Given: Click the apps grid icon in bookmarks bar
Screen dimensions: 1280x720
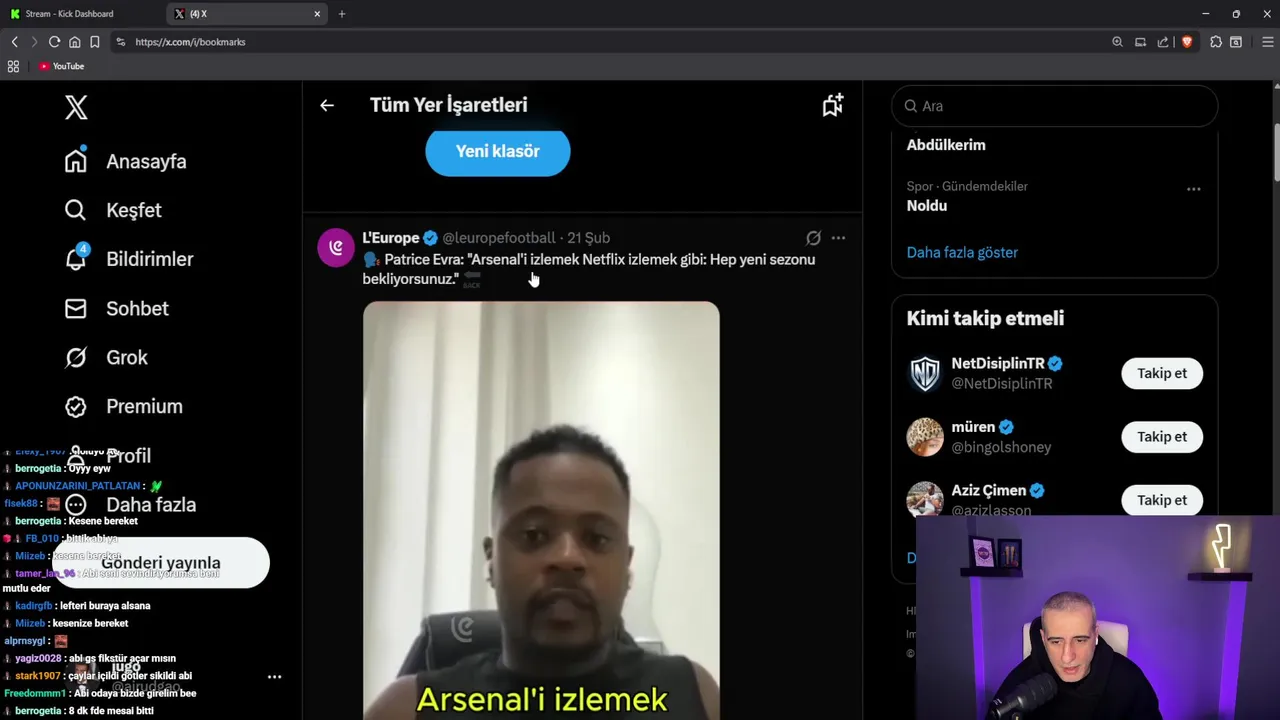Looking at the screenshot, I should (x=13, y=66).
